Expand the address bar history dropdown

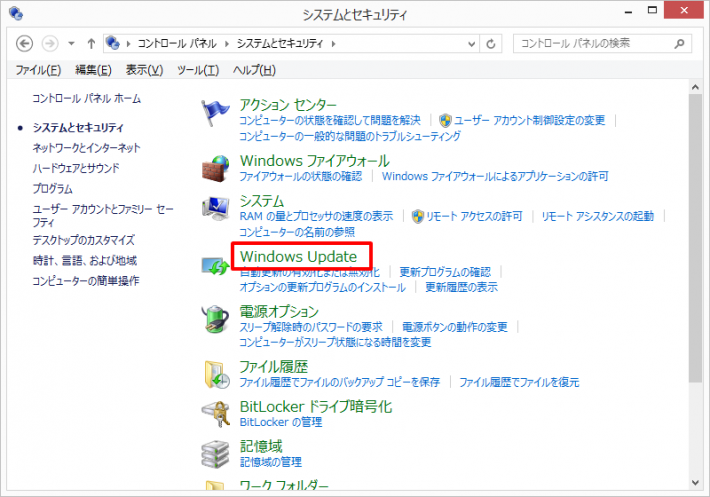[x=471, y=44]
